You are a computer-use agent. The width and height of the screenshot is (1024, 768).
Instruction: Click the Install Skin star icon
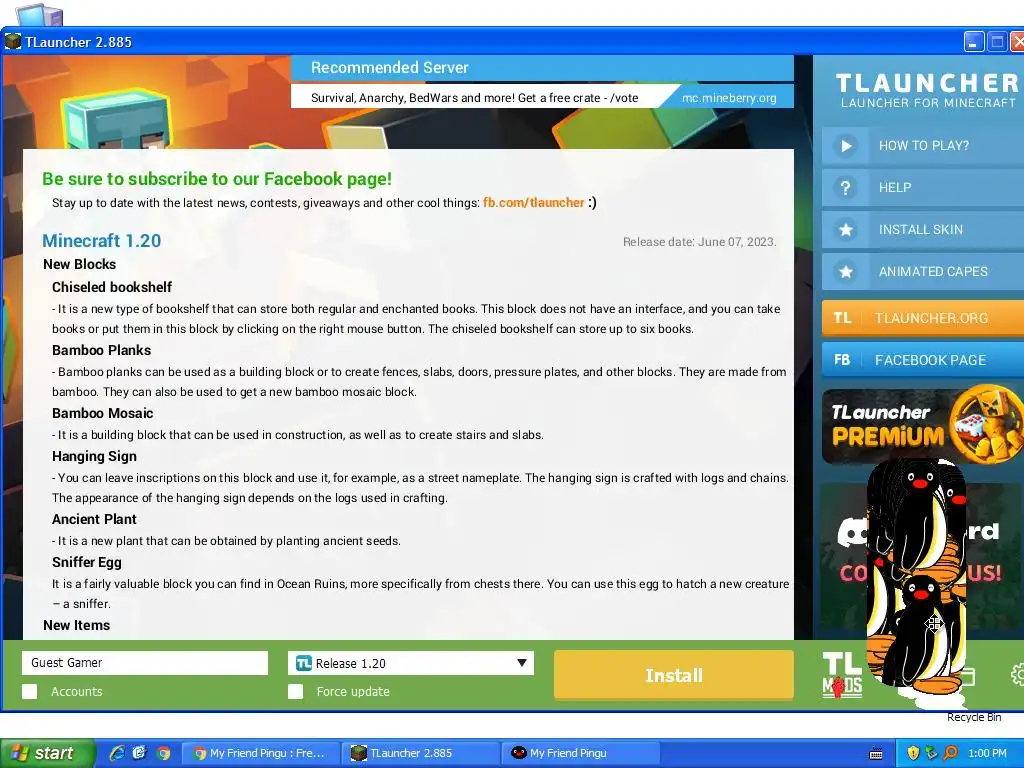coord(846,230)
